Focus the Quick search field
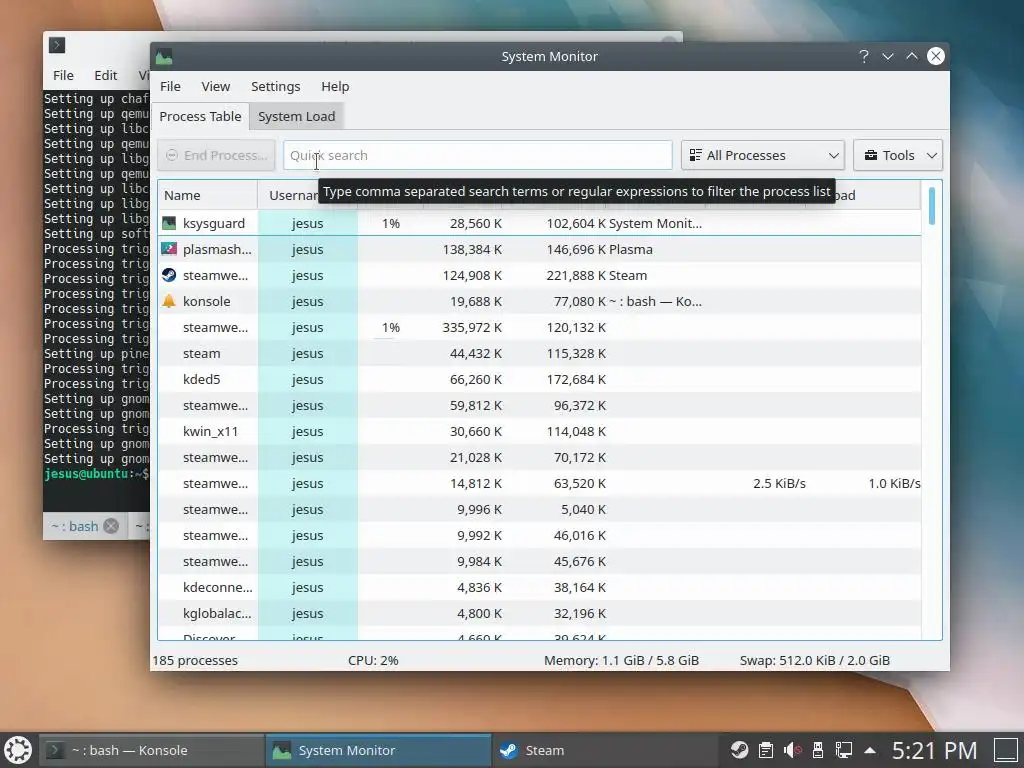The height and width of the screenshot is (768, 1024). click(x=477, y=155)
